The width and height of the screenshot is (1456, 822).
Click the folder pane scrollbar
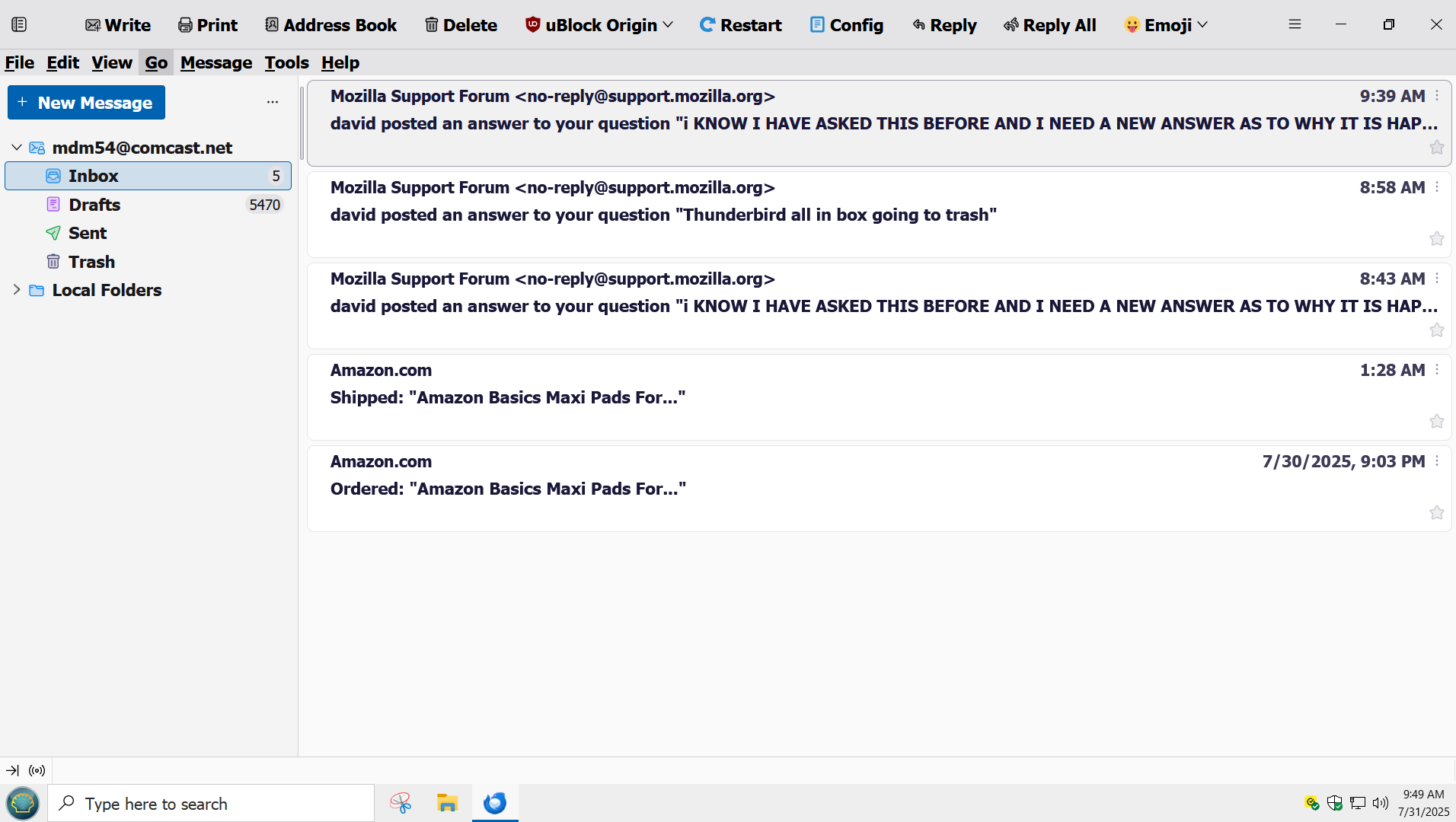tap(302, 122)
